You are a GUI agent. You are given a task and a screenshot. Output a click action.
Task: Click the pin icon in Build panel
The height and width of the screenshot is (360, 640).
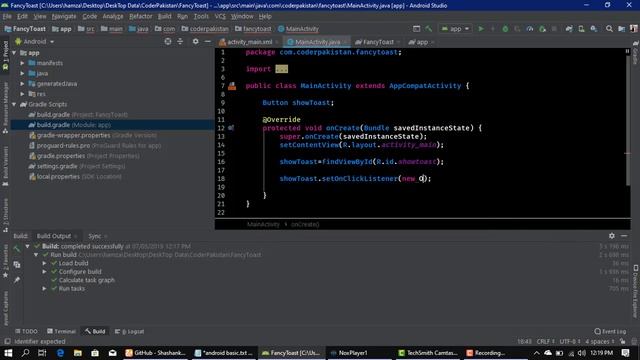(x=17, y=280)
